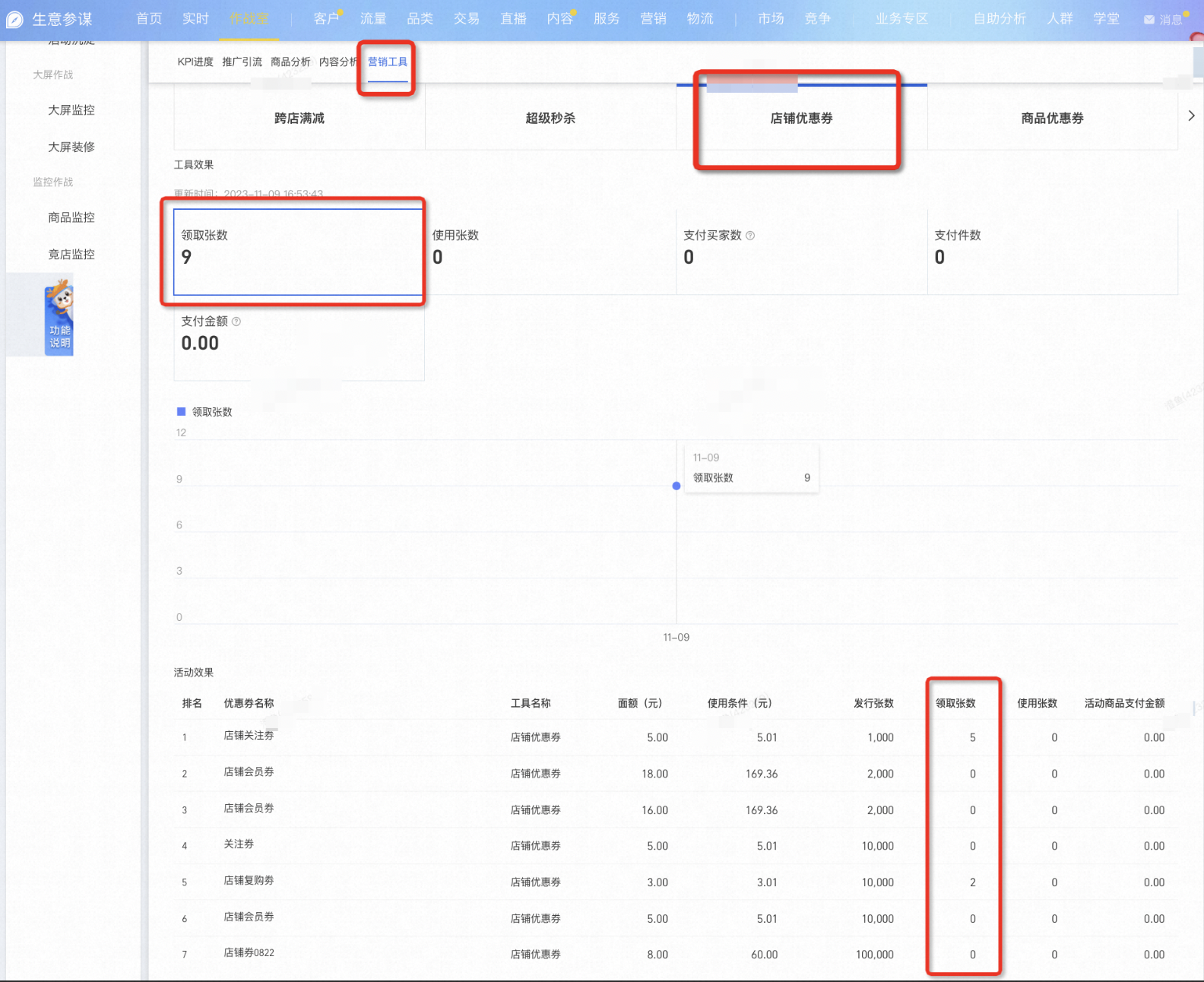Select the 超级秒杀 tool tab
The height and width of the screenshot is (982, 1204).
[550, 118]
